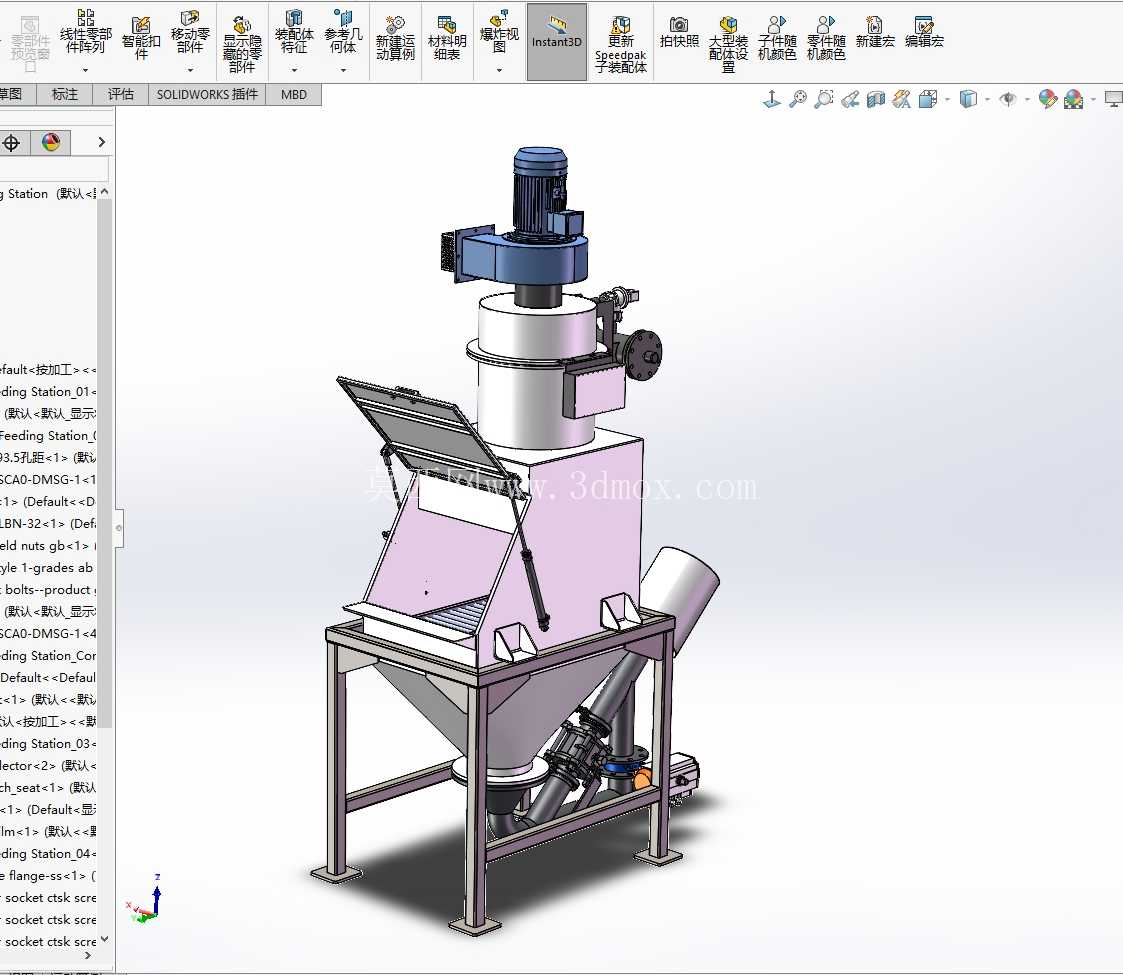This screenshot has width=1123, height=975.
Task: Open Bill of Materials (材料明细表)
Action: coord(447,39)
